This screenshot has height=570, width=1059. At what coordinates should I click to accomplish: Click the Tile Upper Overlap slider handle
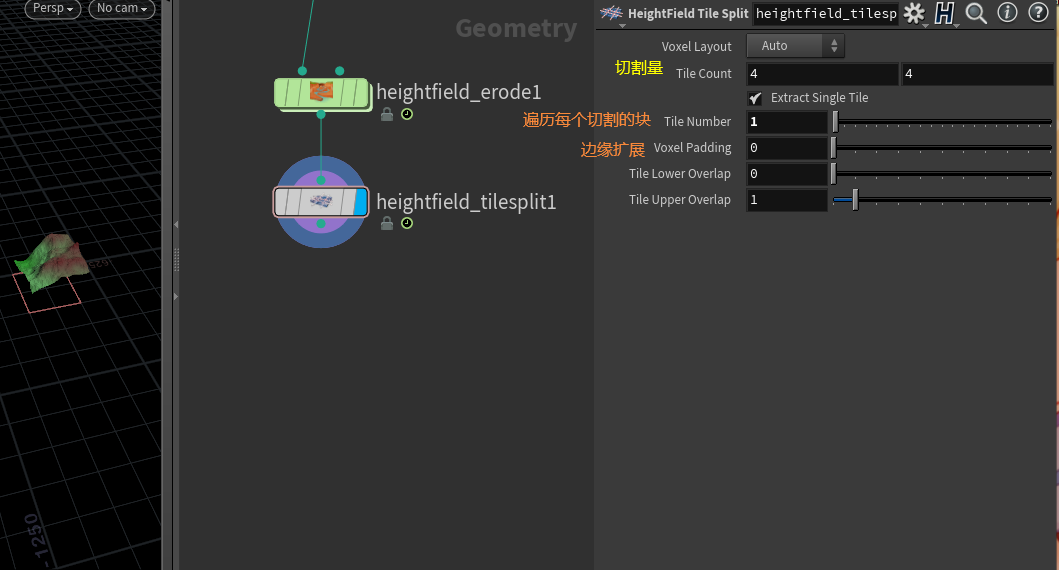tap(855, 200)
